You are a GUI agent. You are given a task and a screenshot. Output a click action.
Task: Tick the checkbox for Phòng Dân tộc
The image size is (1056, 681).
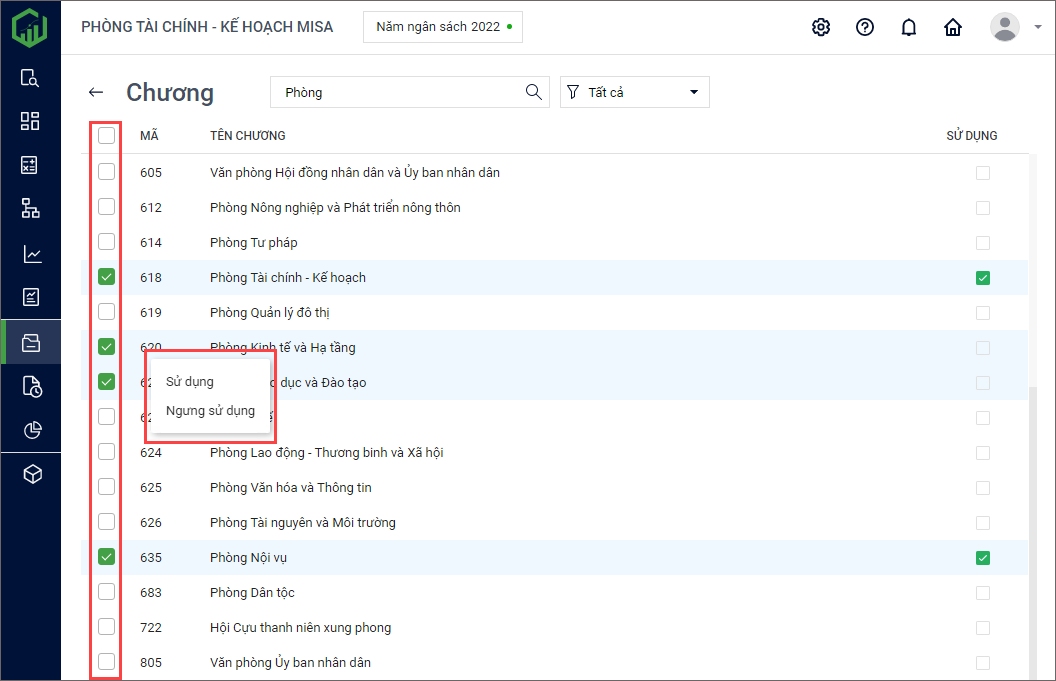click(x=106, y=592)
